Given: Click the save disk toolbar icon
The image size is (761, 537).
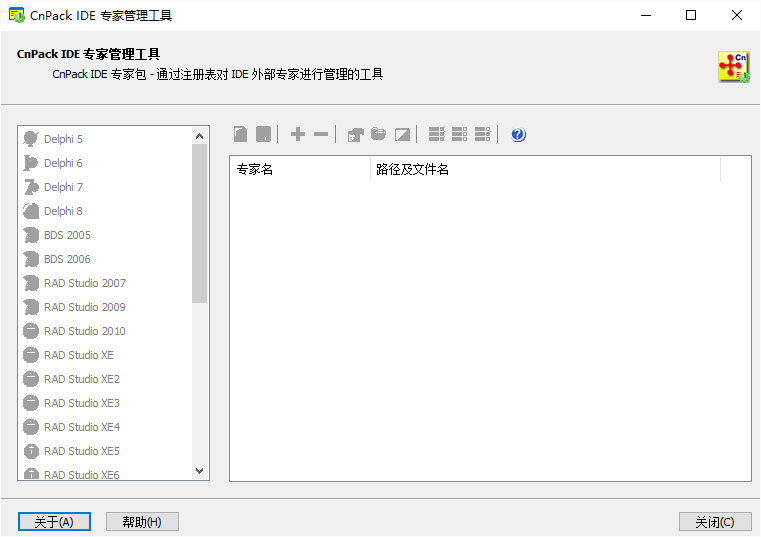Looking at the screenshot, I should pos(263,134).
